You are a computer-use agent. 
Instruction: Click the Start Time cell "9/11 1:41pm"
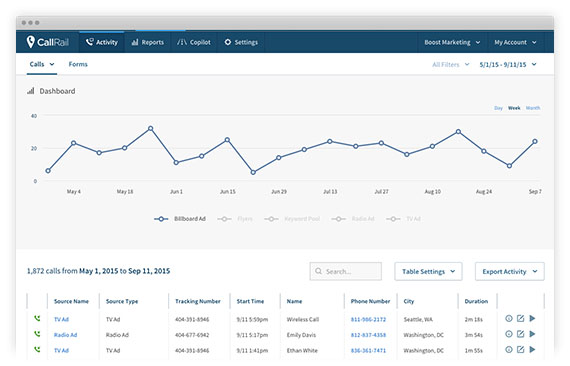click(252, 351)
